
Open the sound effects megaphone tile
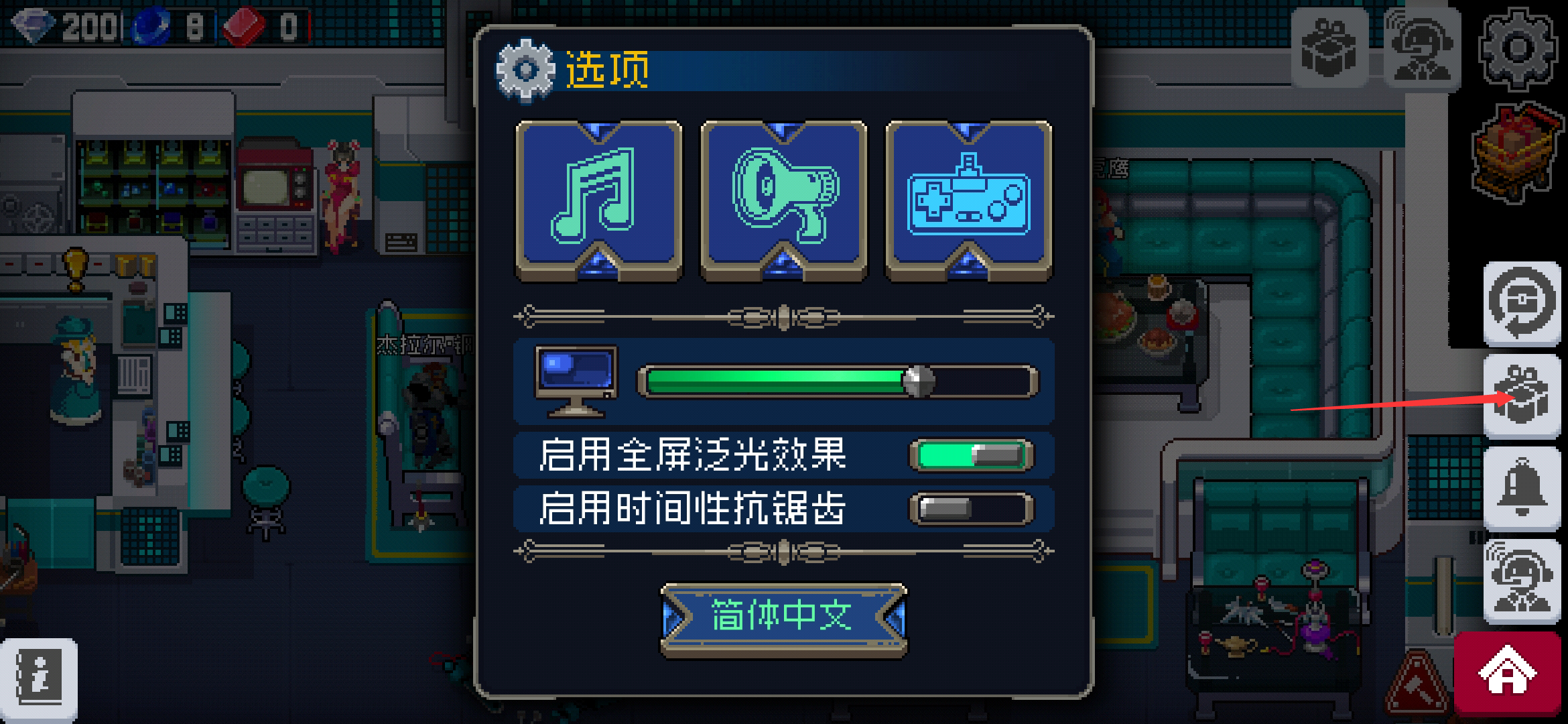pyautogui.click(x=783, y=200)
